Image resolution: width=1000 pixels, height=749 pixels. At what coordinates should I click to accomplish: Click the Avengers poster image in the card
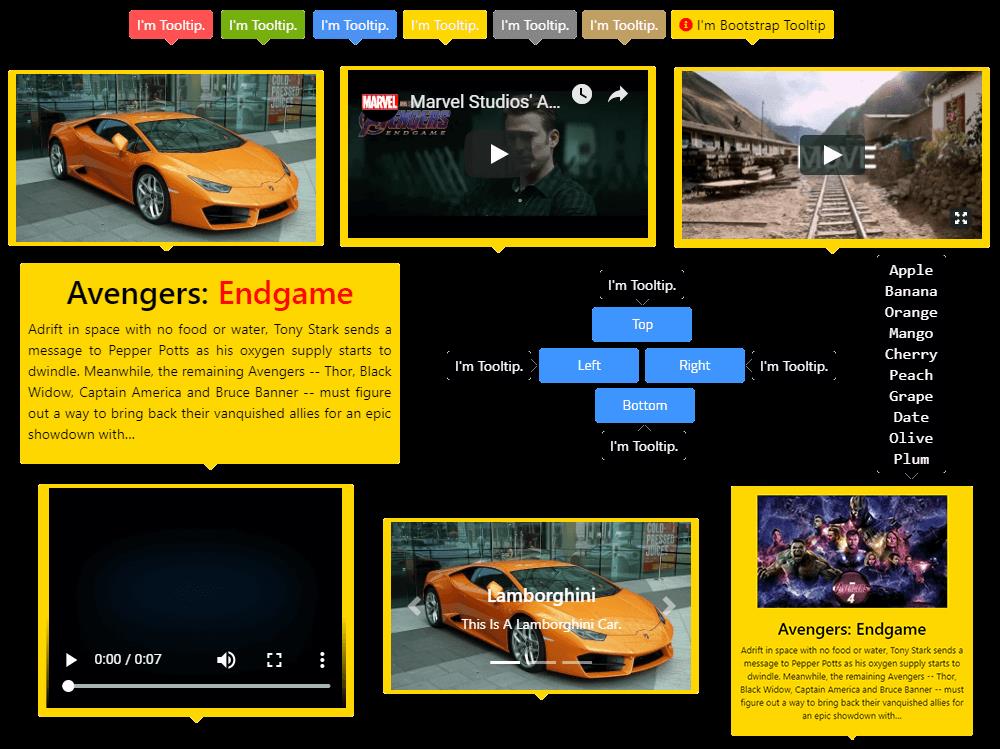(852, 552)
